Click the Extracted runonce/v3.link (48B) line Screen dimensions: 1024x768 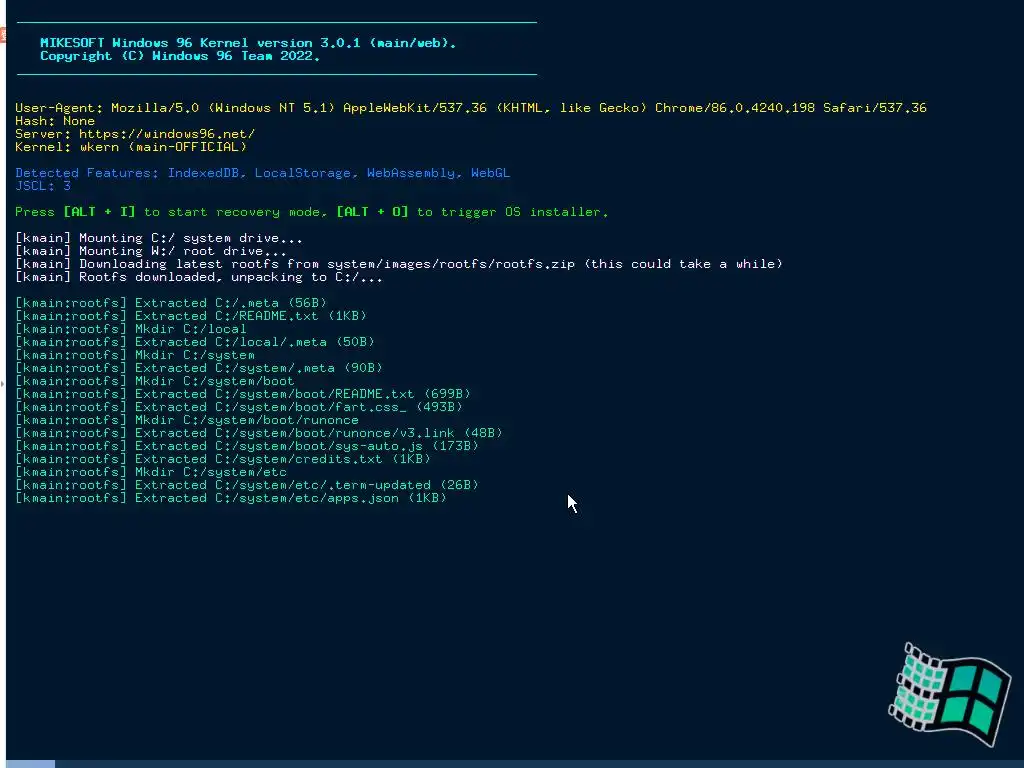click(x=259, y=434)
